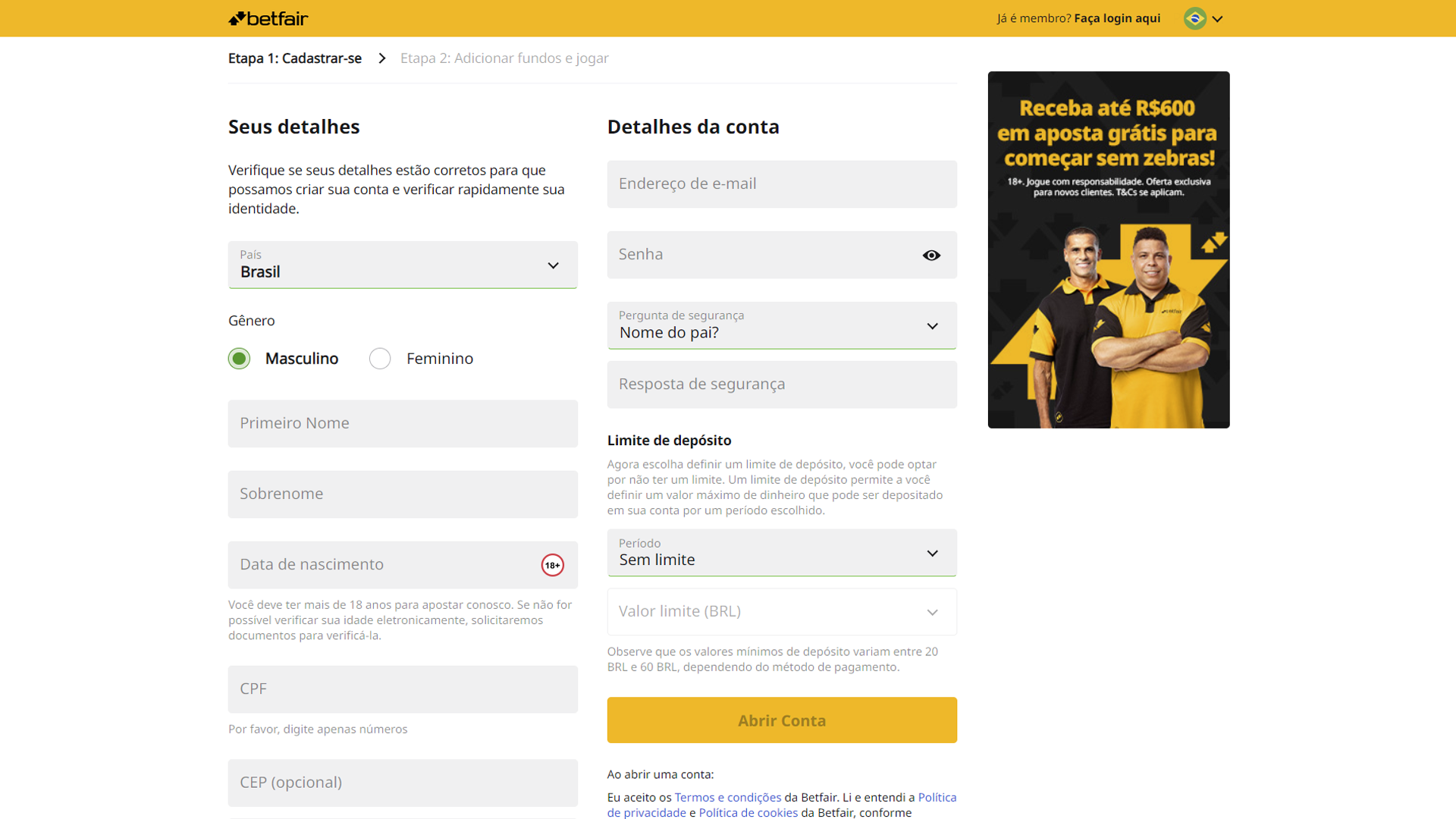This screenshot has height=819, width=1456.
Task: Open Política de cookies link
Action: pos(748,812)
